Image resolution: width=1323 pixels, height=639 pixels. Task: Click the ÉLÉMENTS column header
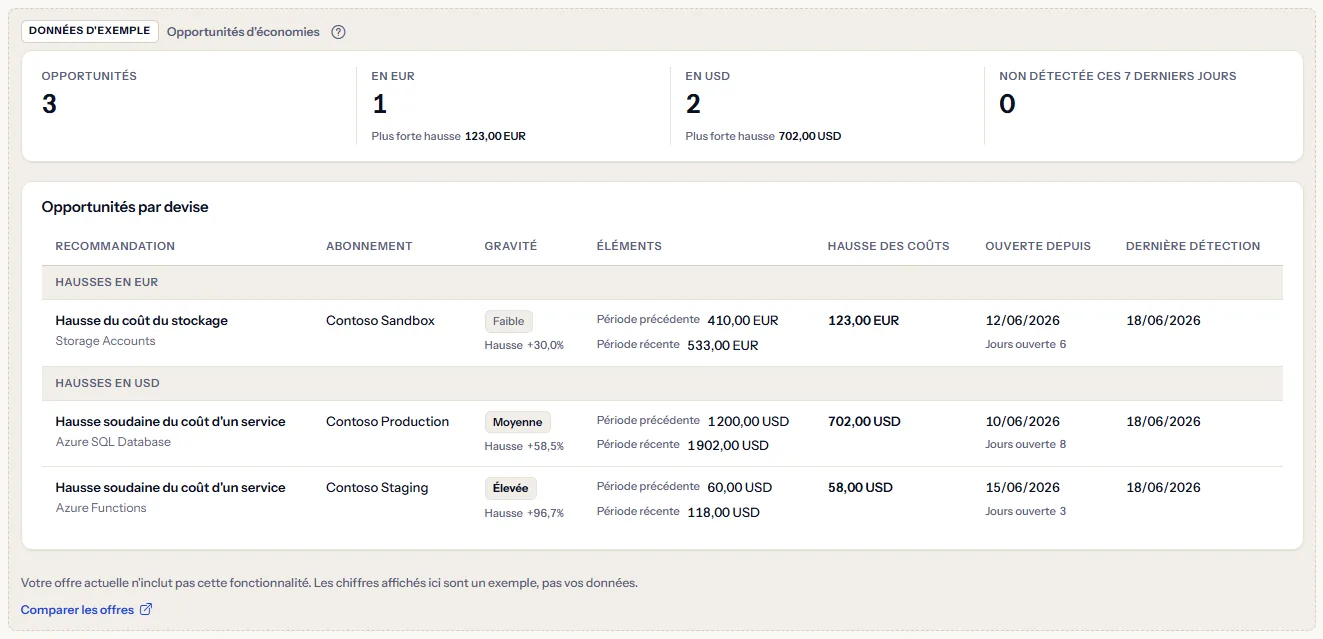[x=629, y=246]
